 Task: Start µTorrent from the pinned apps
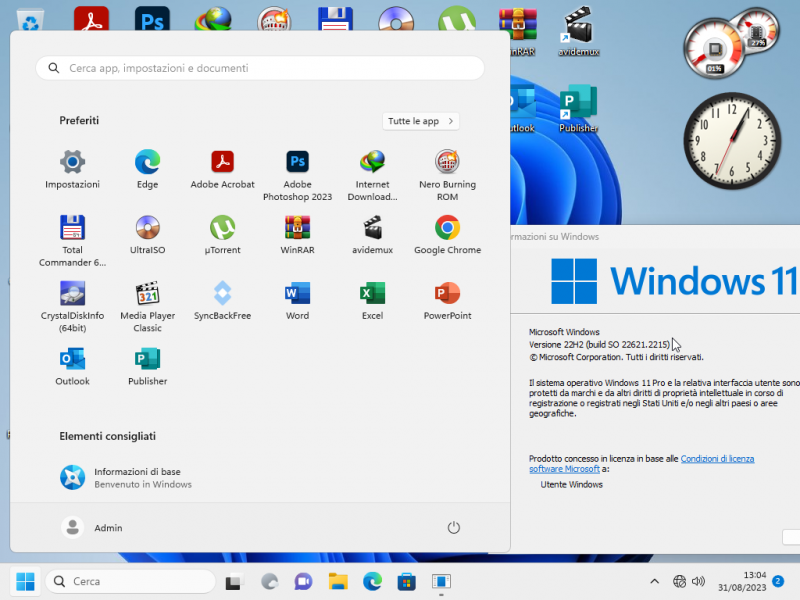tap(222, 230)
